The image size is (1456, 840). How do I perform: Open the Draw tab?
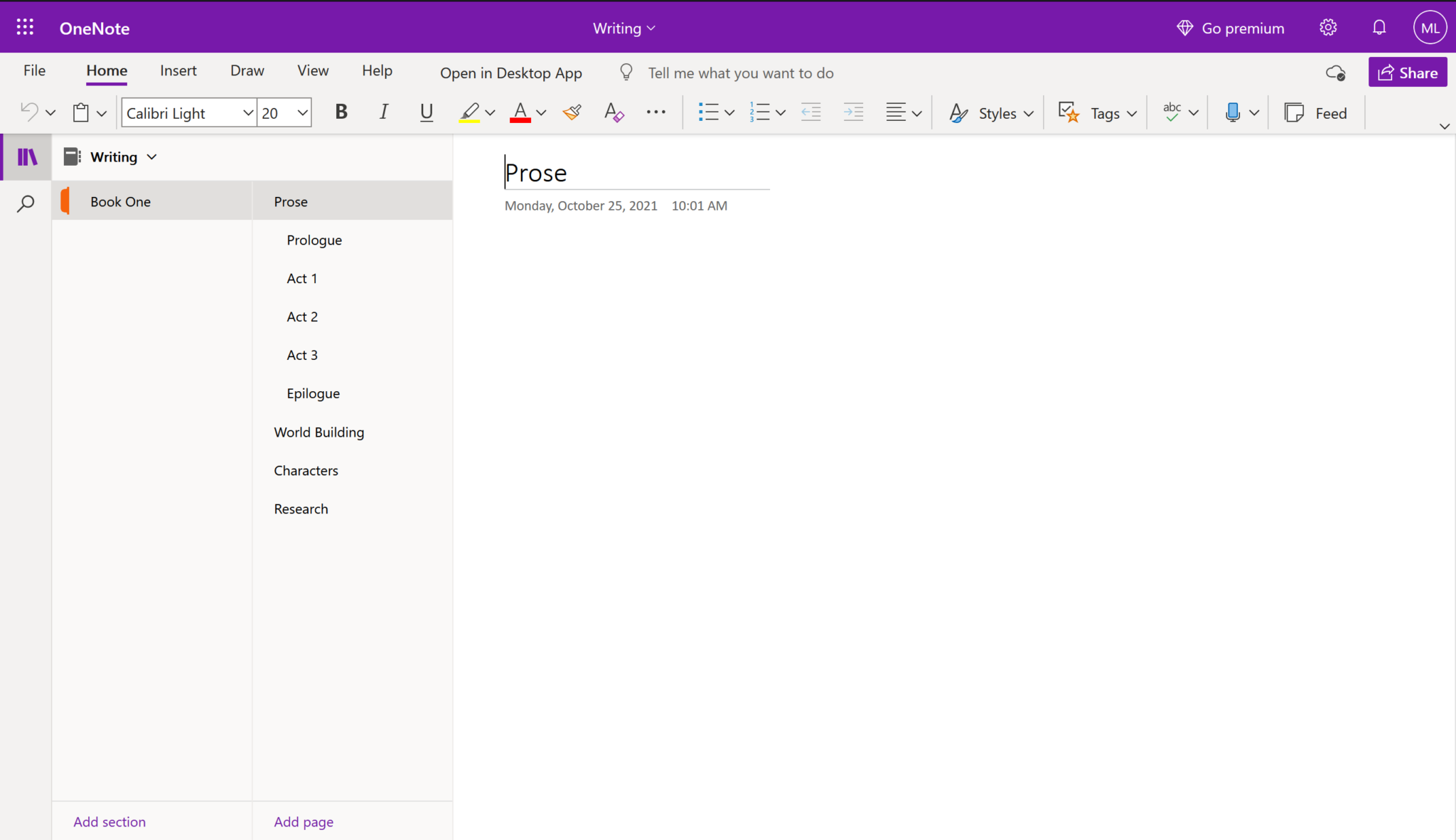[x=246, y=70]
